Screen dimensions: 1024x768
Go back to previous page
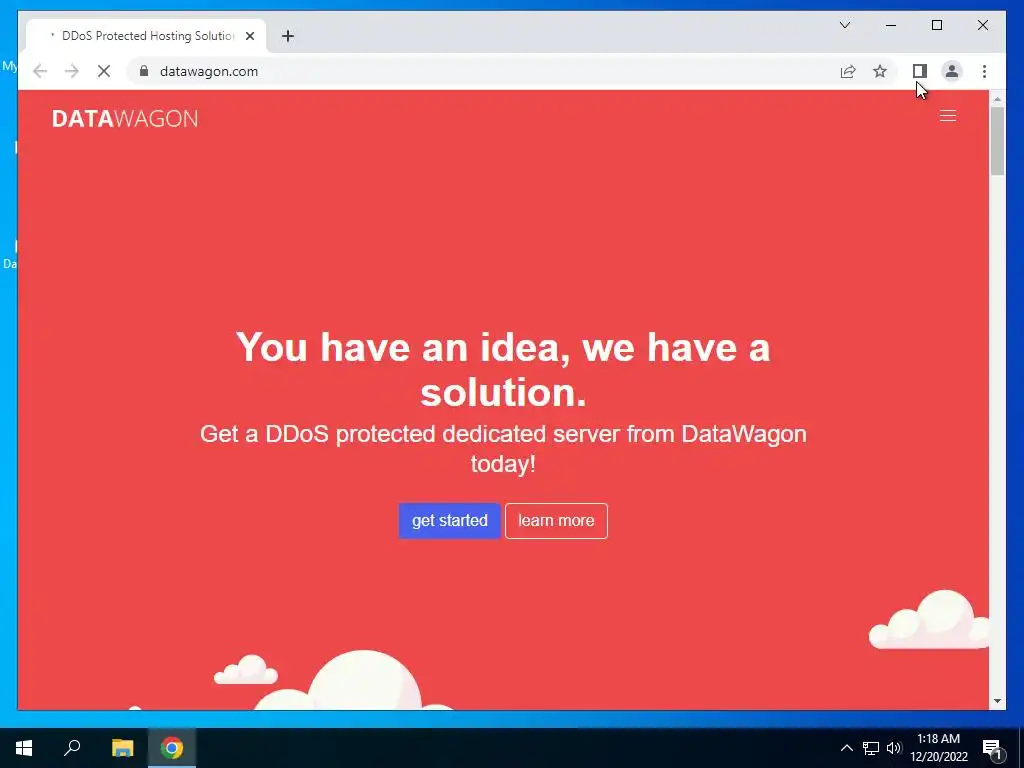pyautogui.click(x=40, y=71)
